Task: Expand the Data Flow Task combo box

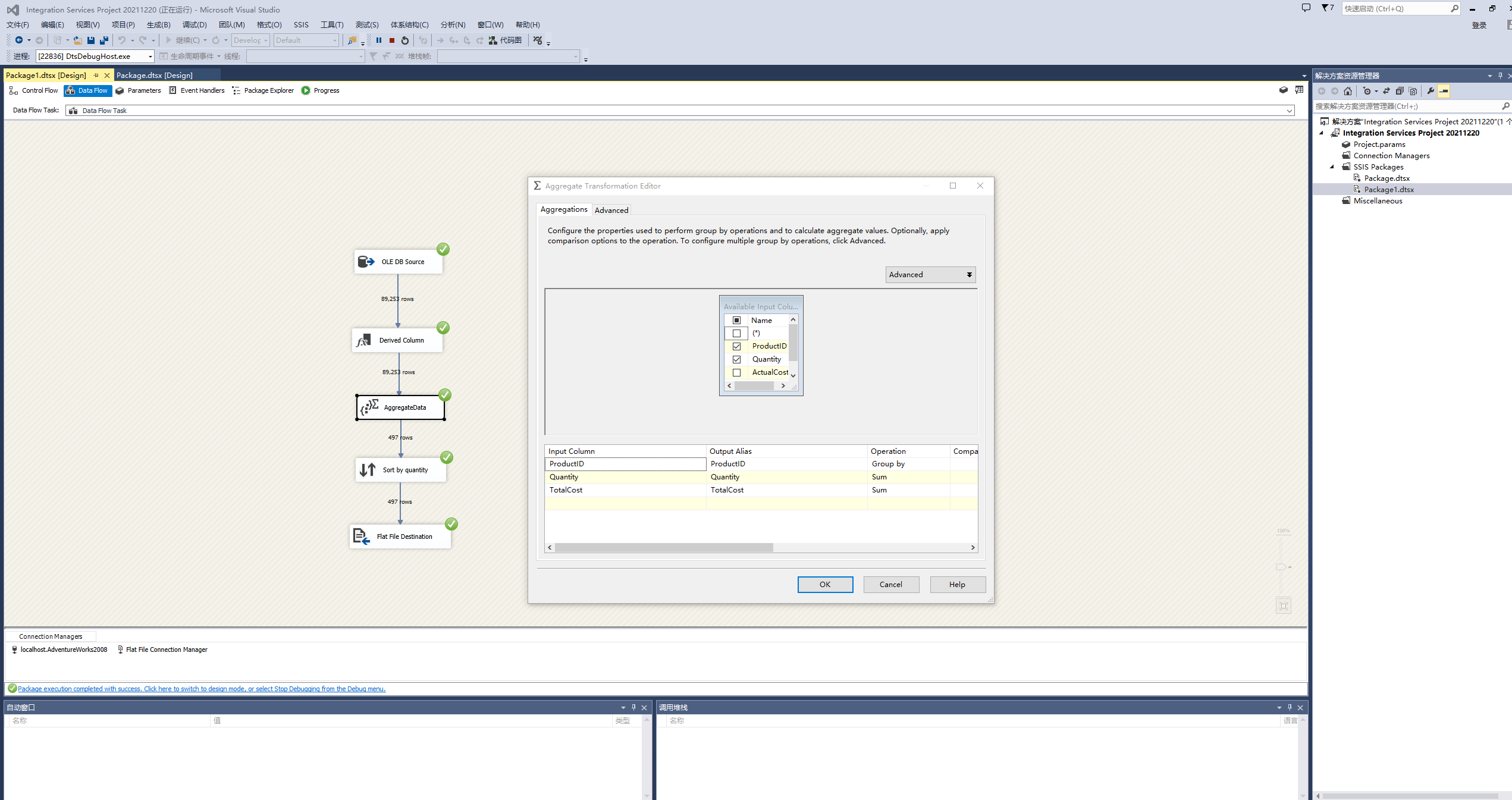Action: click(x=1289, y=111)
